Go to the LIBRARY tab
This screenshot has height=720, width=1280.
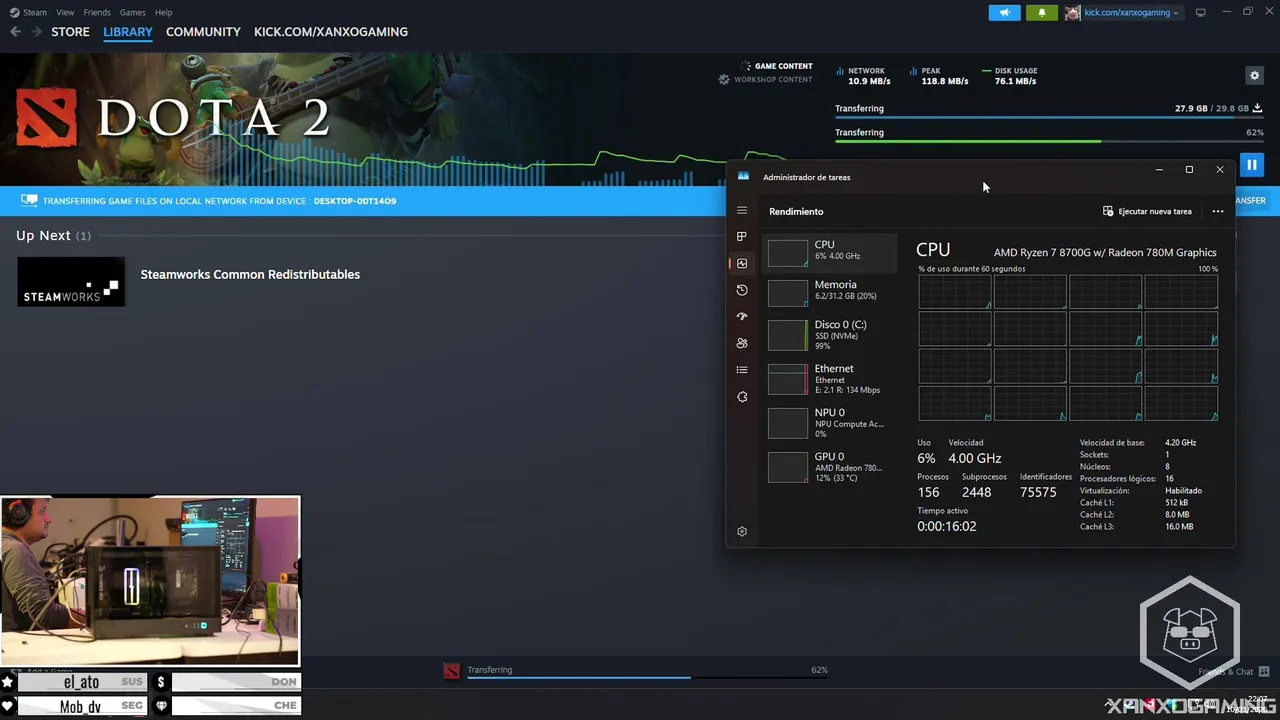click(x=128, y=32)
